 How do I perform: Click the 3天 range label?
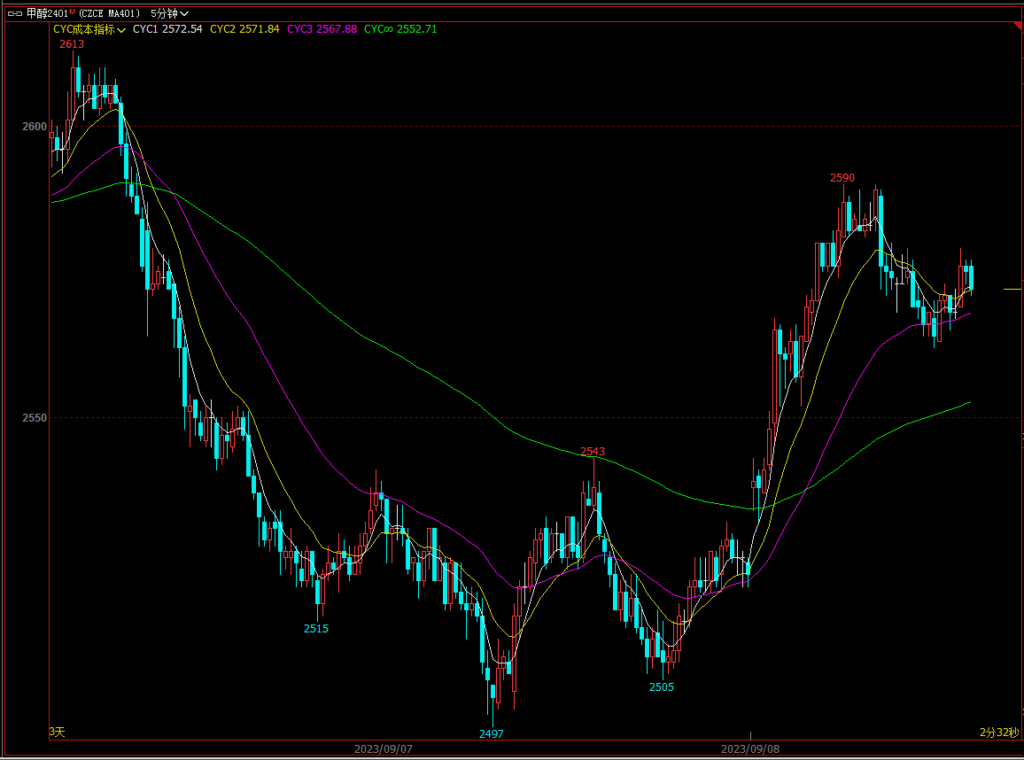point(57,732)
